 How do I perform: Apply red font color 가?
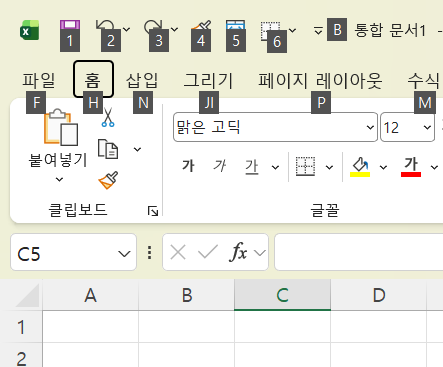tap(411, 166)
